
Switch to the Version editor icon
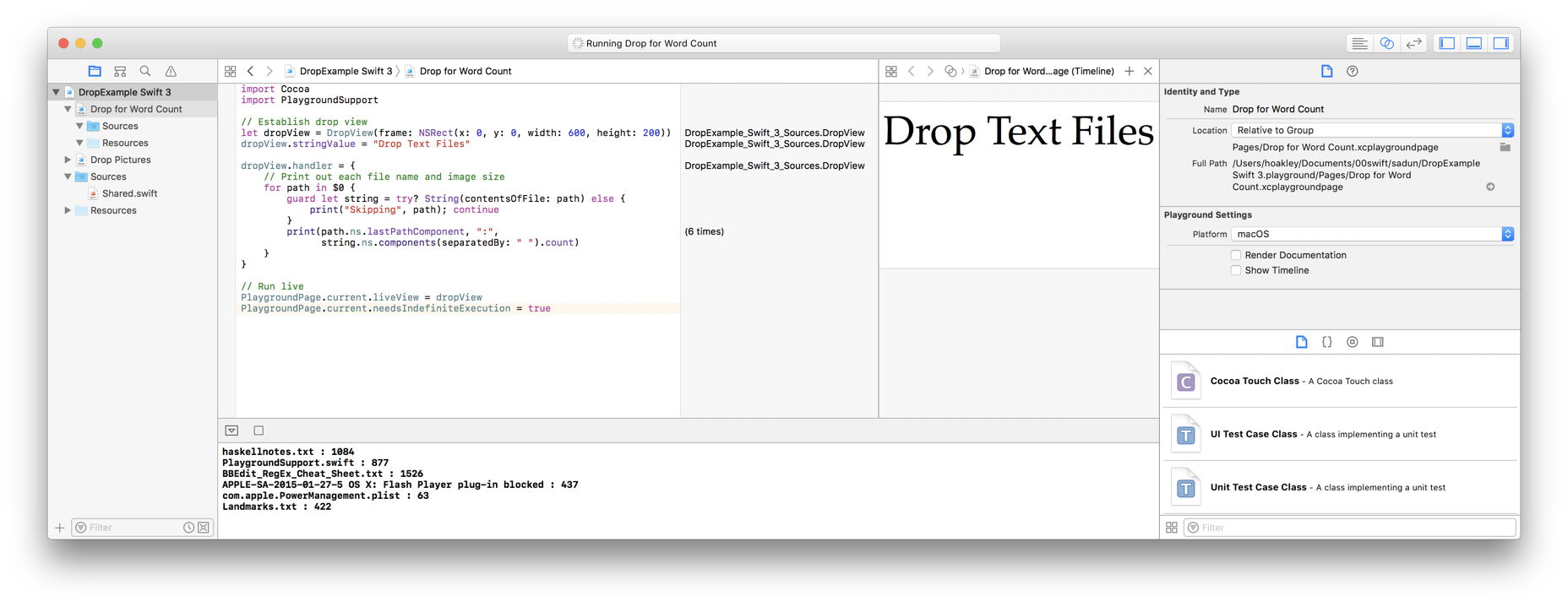[x=1413, y=43]
